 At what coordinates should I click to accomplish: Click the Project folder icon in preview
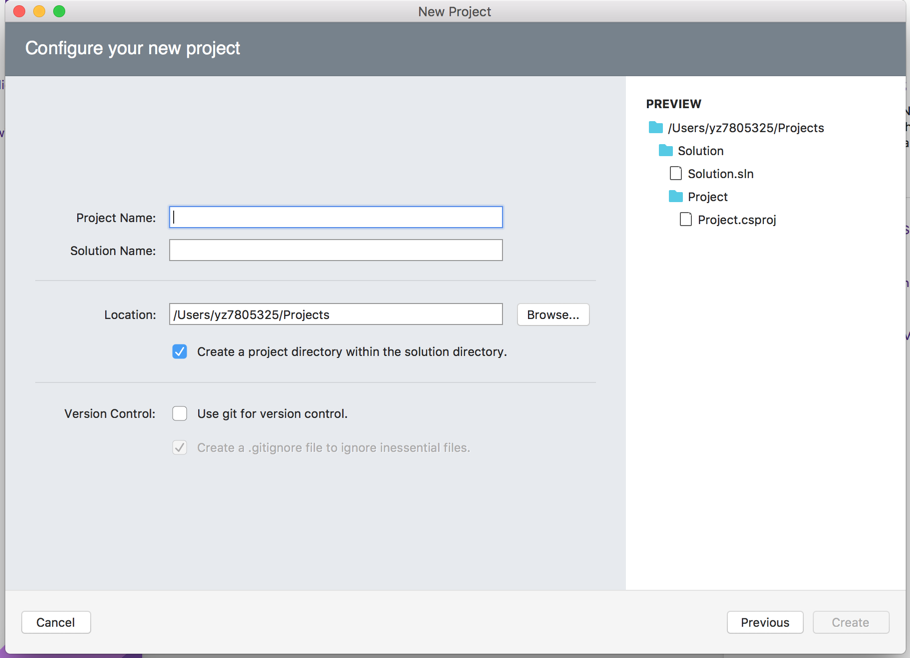point(676,197)
